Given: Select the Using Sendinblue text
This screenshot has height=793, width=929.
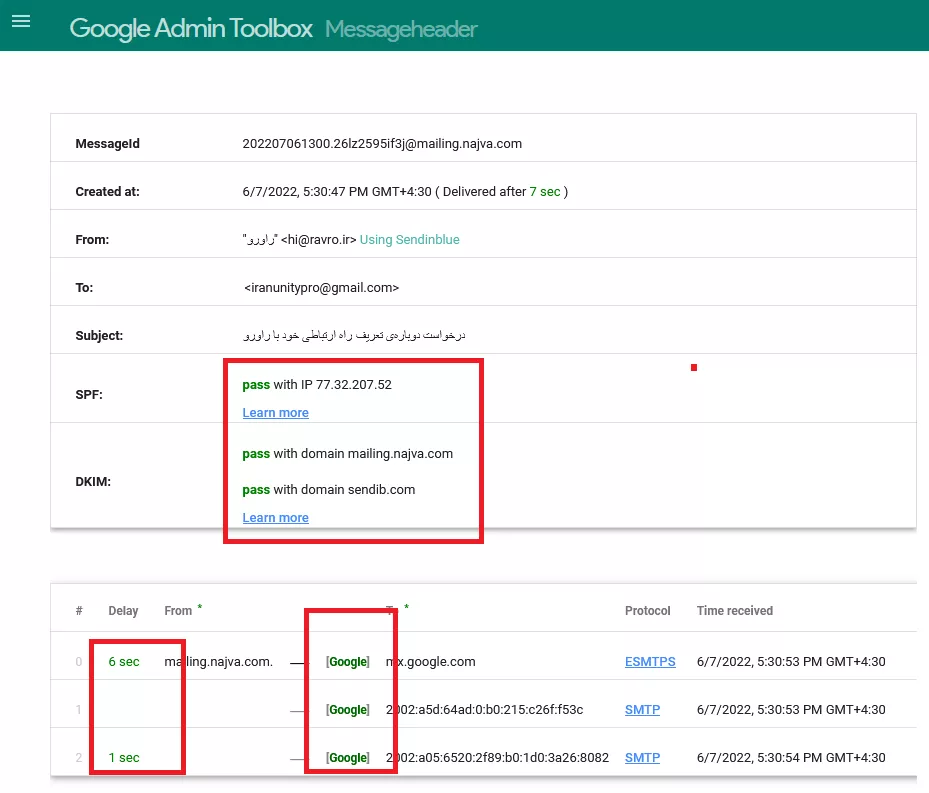Looking at the screenshot, I should (x=409, y=239).
